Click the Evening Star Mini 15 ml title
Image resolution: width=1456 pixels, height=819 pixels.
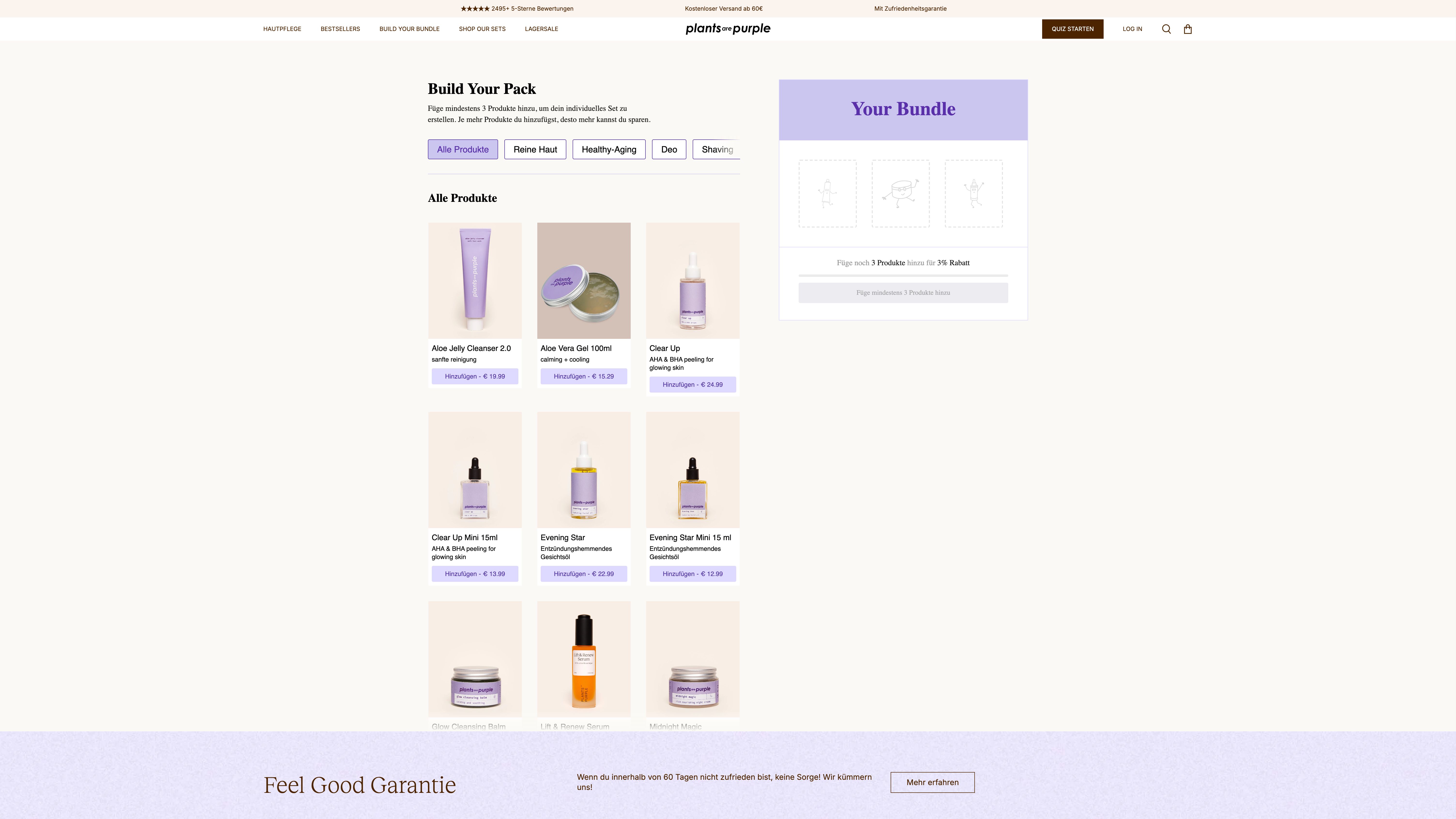pos(690,538)
